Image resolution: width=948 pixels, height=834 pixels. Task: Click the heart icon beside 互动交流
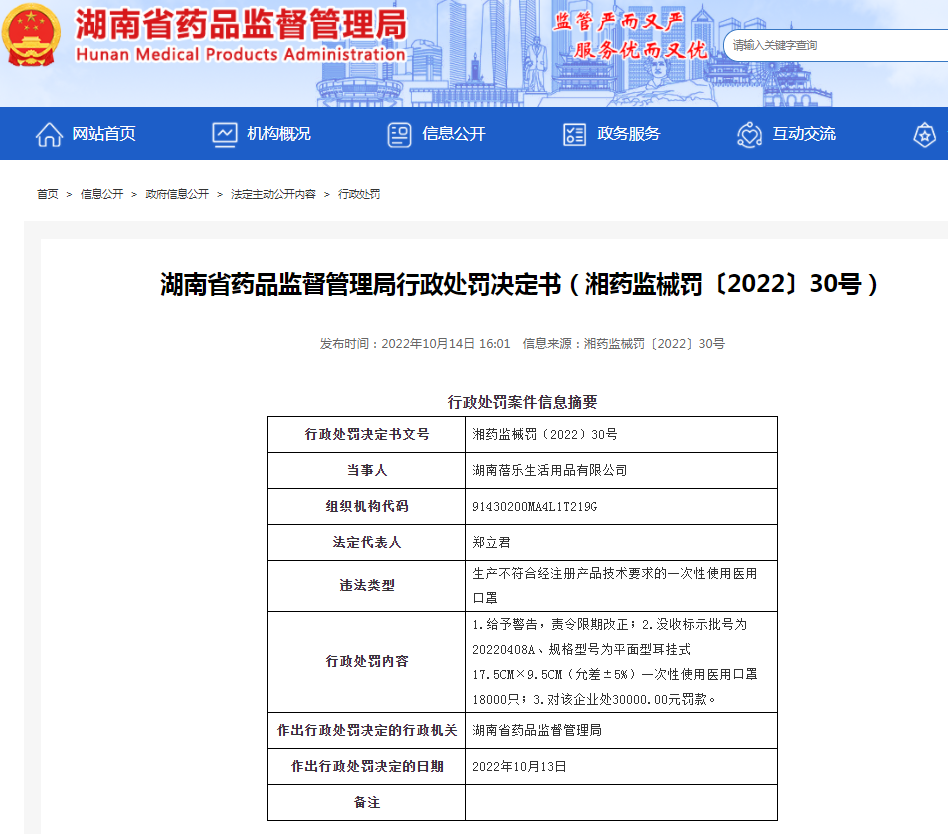[x=749, y=134]
